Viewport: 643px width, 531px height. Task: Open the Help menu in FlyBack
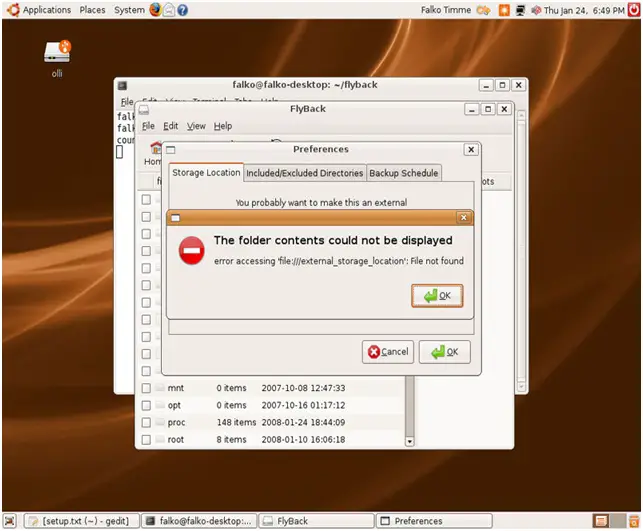pyautogui.click(x=223, y=126)
